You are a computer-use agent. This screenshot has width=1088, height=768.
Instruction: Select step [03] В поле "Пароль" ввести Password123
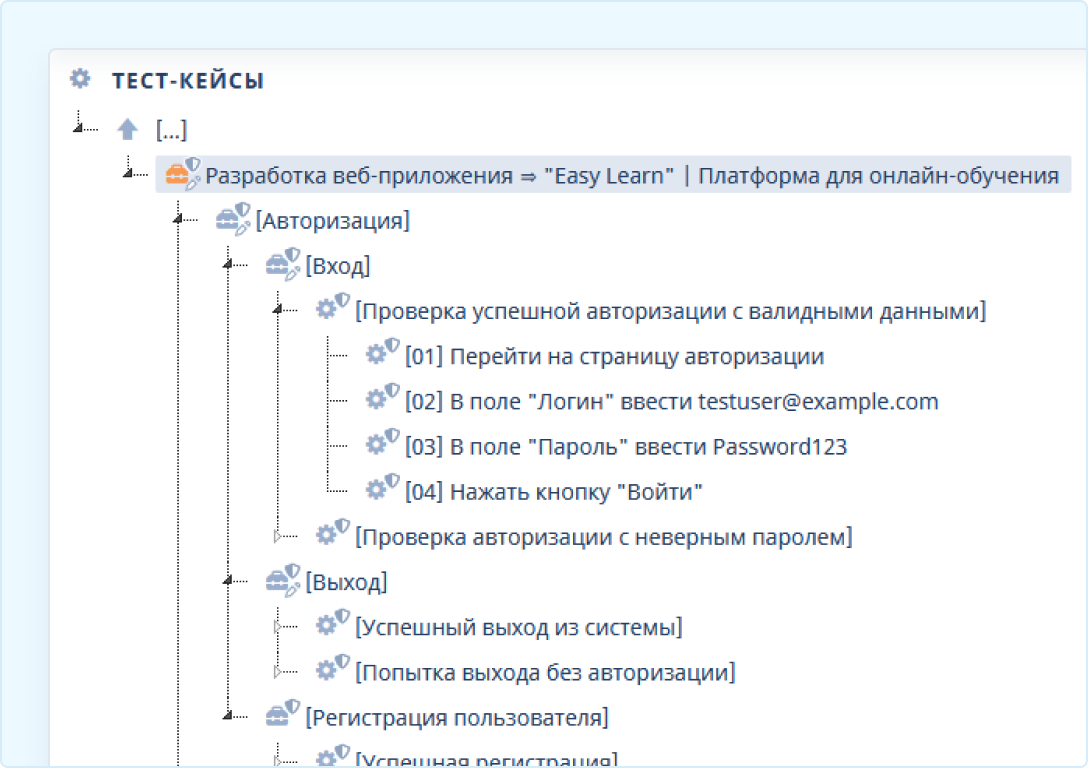click(625, 446)
